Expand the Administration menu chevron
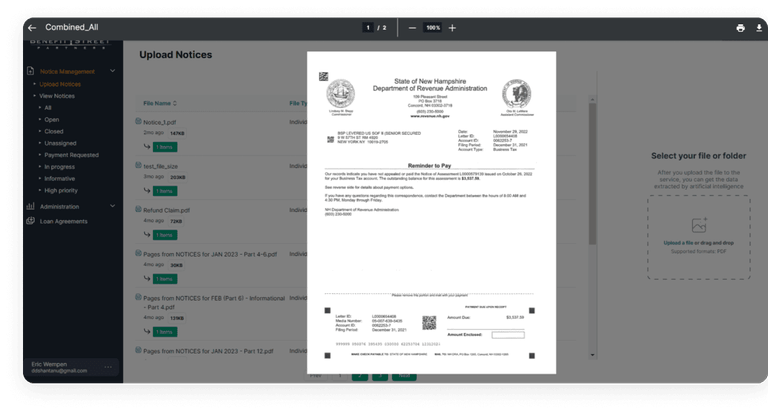The image size is (768, 411). (113, 206)
